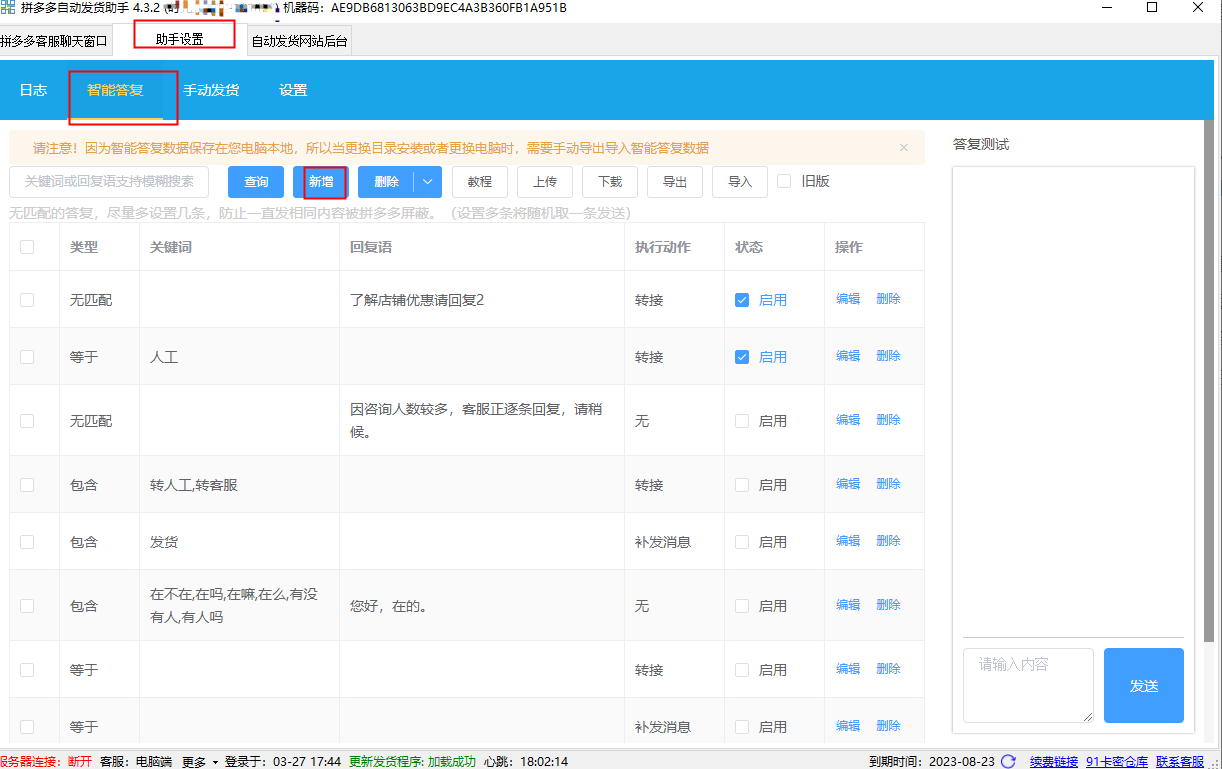Click the 上传 button
1222x769 pixels.
click(x=545, y=182)
